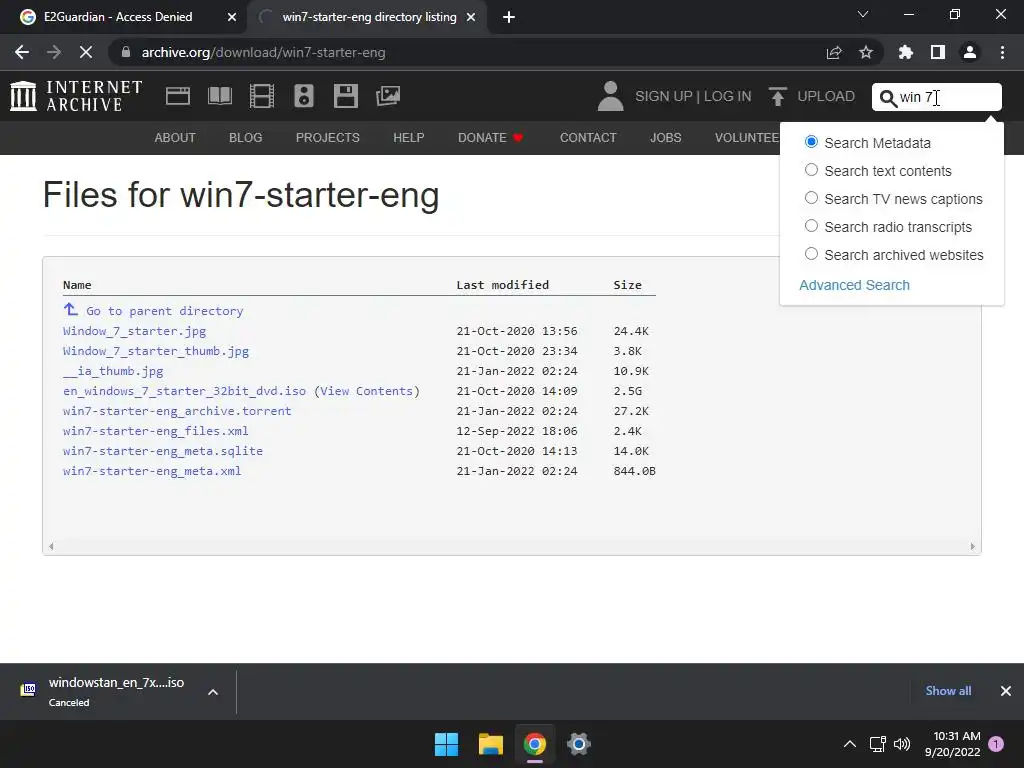This screenshot has width=1024, height=768.
Task: Open the PROJECTS menu item
Action: point(328,138)
